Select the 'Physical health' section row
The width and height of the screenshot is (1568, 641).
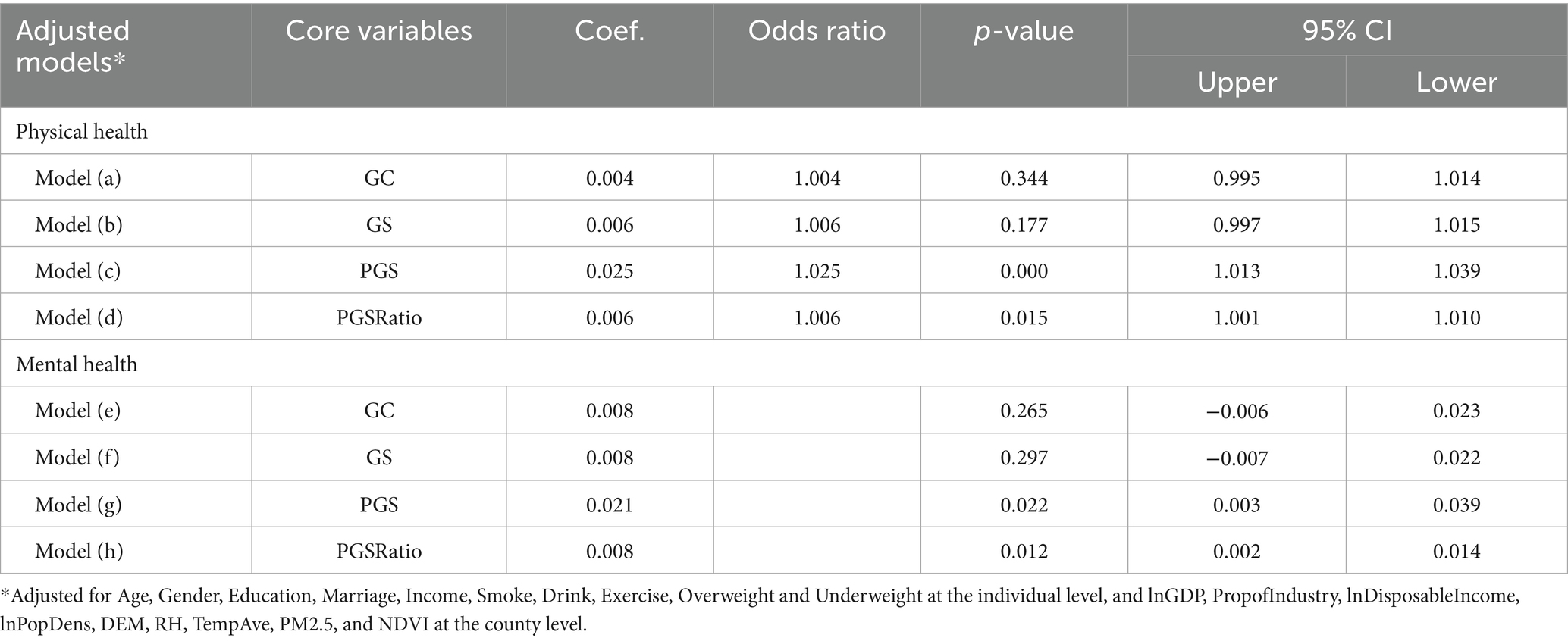(82, 132)
